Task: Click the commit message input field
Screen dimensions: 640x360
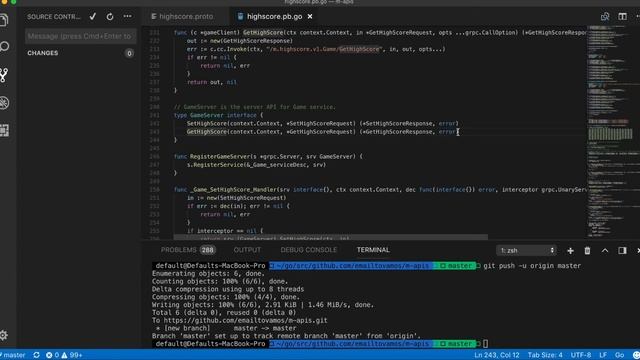Action: click(x=80, y=36)
